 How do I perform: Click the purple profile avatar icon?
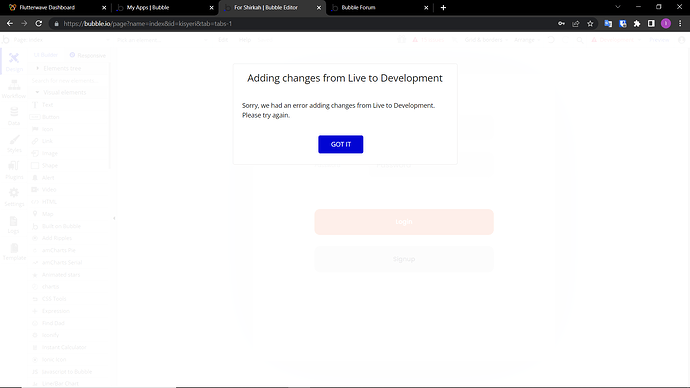(666, 24)
